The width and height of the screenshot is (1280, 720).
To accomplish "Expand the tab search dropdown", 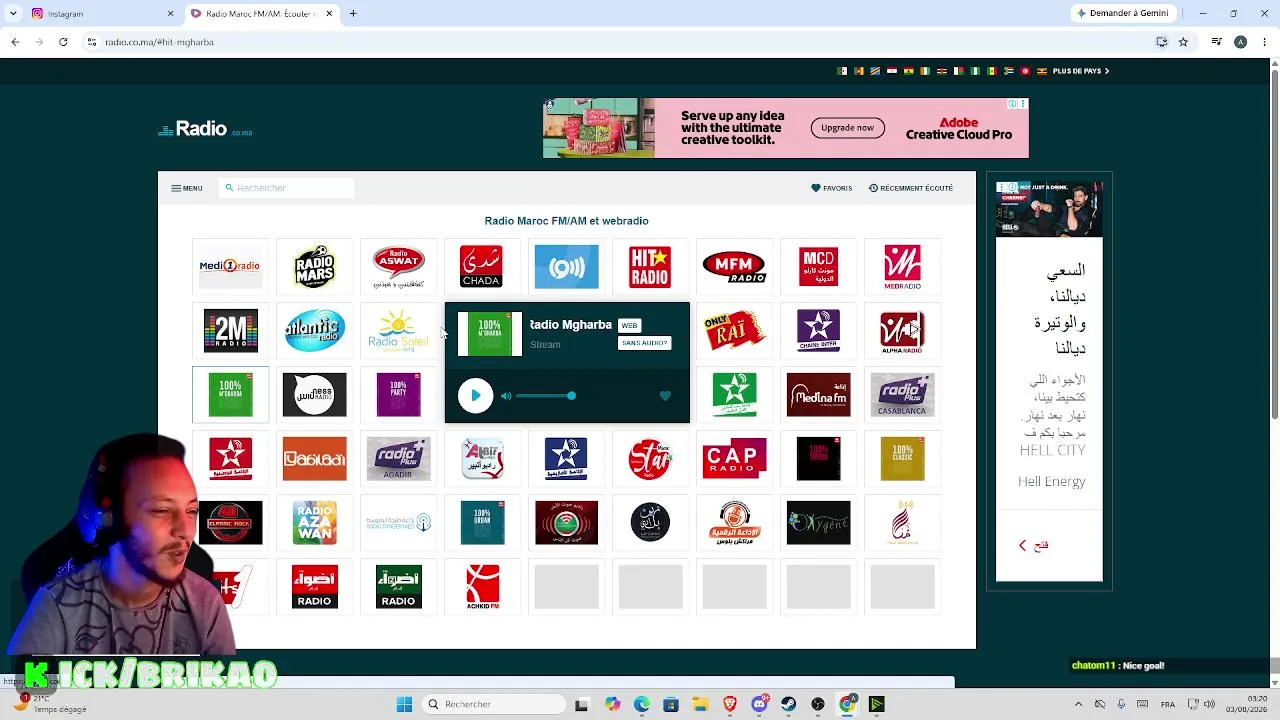I will tap(13, 14).
